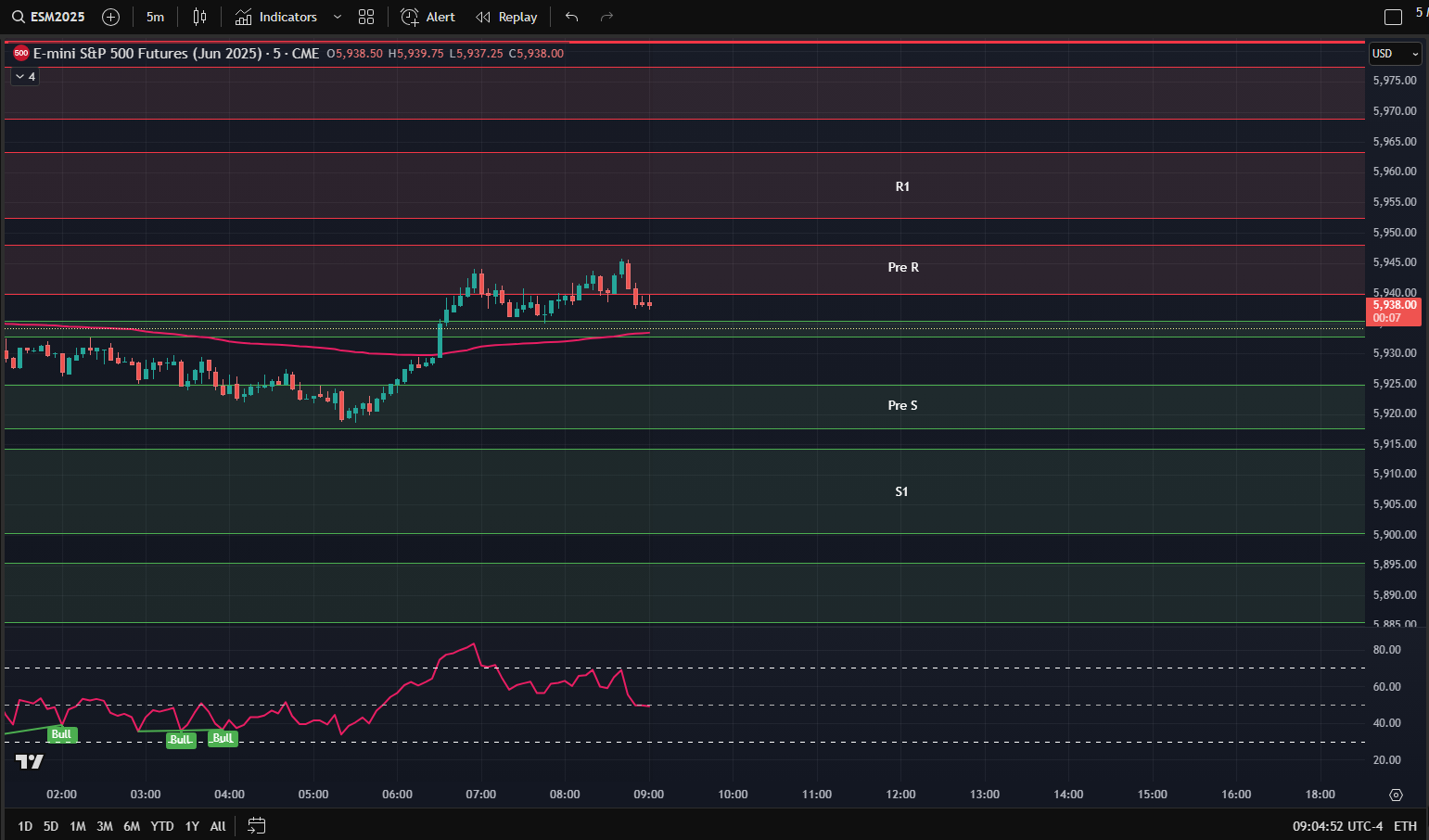Add symbol with the plus icon
1429x840 pixels.
pos(110,17)
